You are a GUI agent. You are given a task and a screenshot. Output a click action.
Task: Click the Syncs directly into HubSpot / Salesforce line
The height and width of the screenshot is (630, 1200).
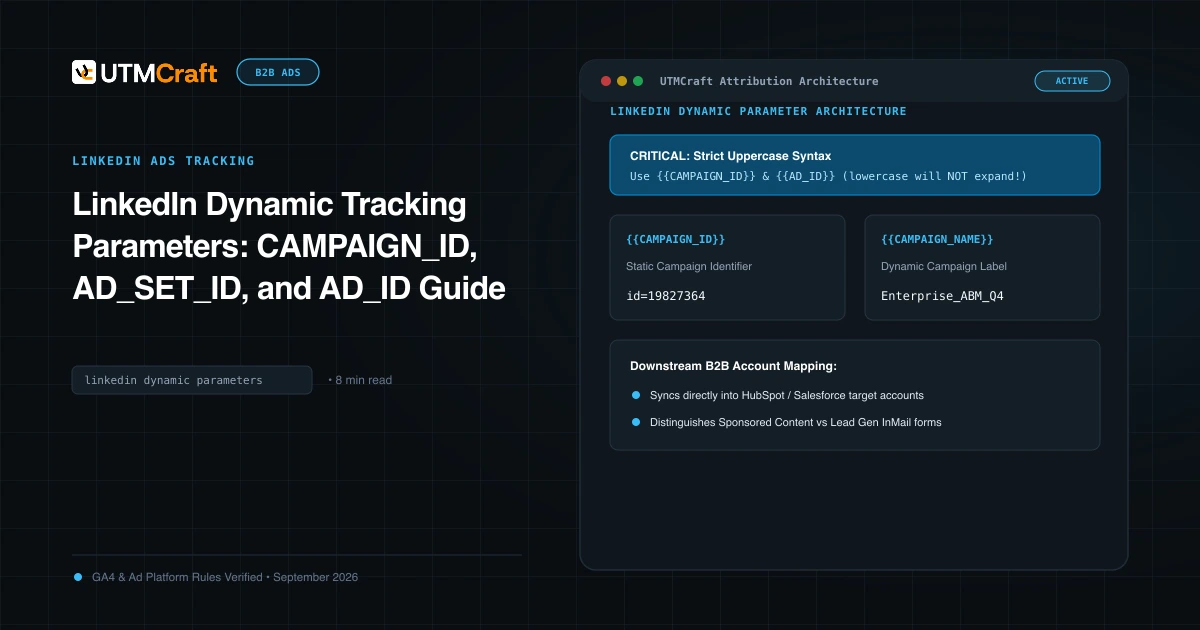coord(787,395)
